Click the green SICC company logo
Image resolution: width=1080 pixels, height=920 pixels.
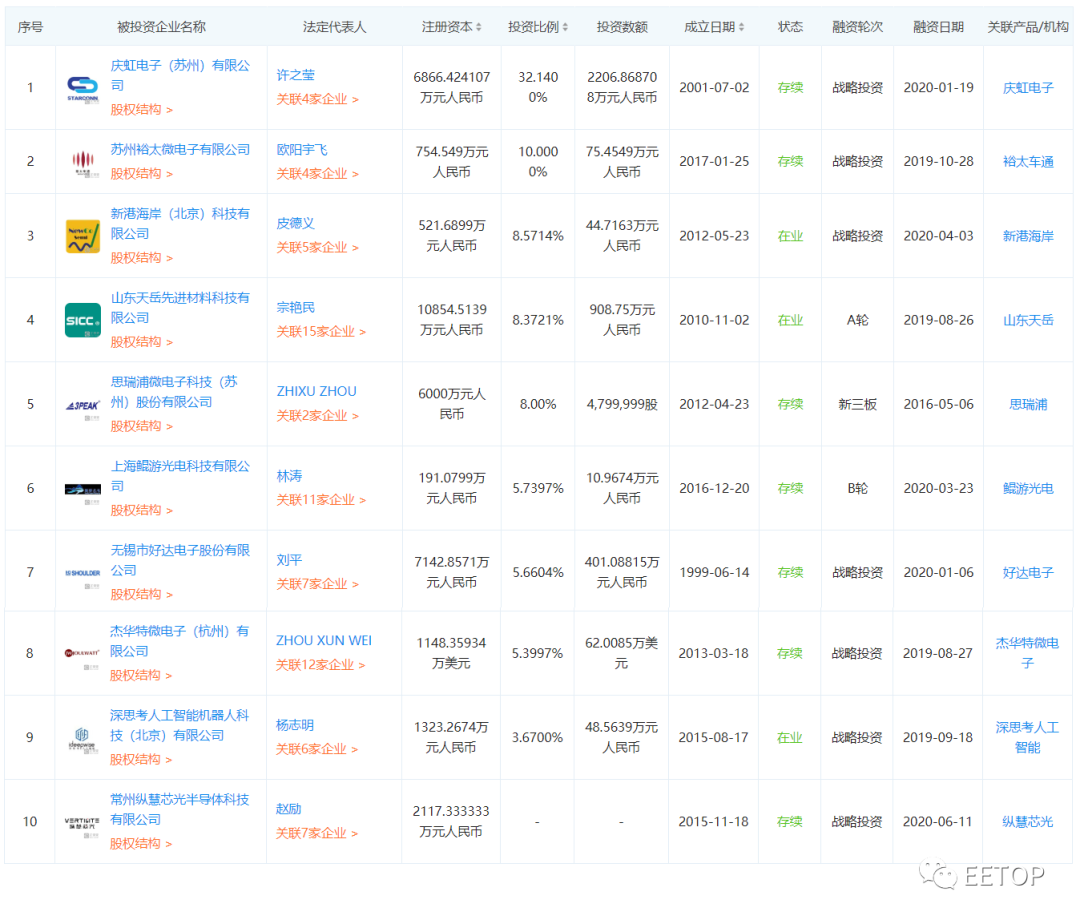click(83, 321)
